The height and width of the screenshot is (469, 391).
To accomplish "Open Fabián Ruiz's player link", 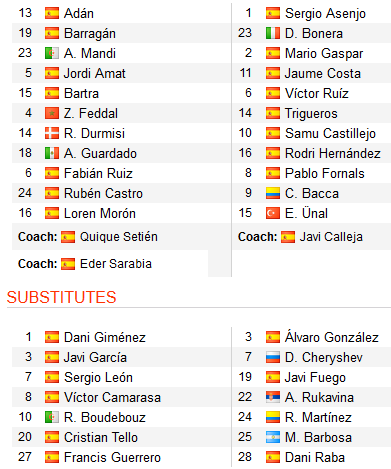I will click(x=98, y=173).
